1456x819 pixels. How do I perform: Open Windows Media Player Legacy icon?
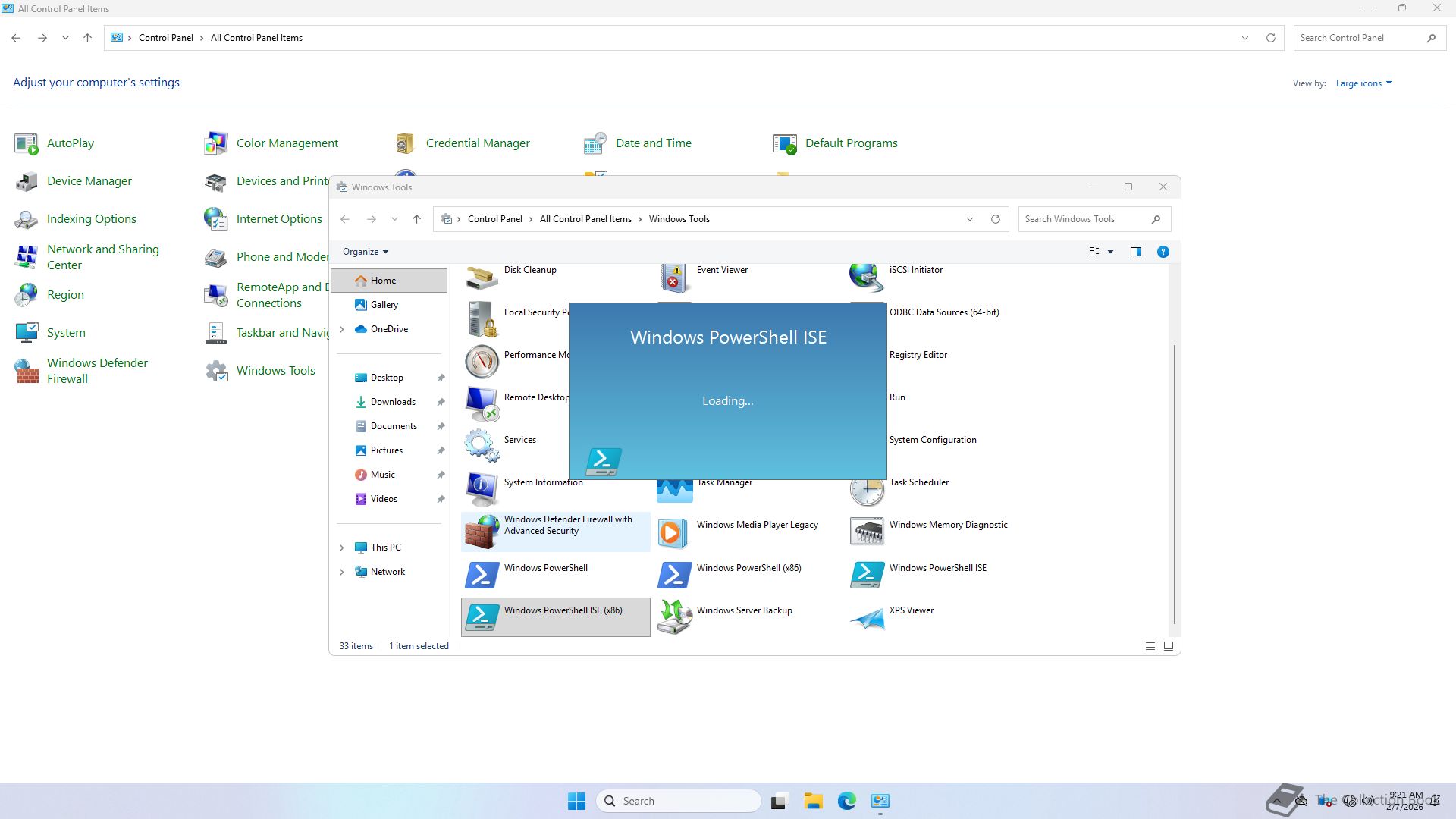pyautogui.click(x=674, y=532)
